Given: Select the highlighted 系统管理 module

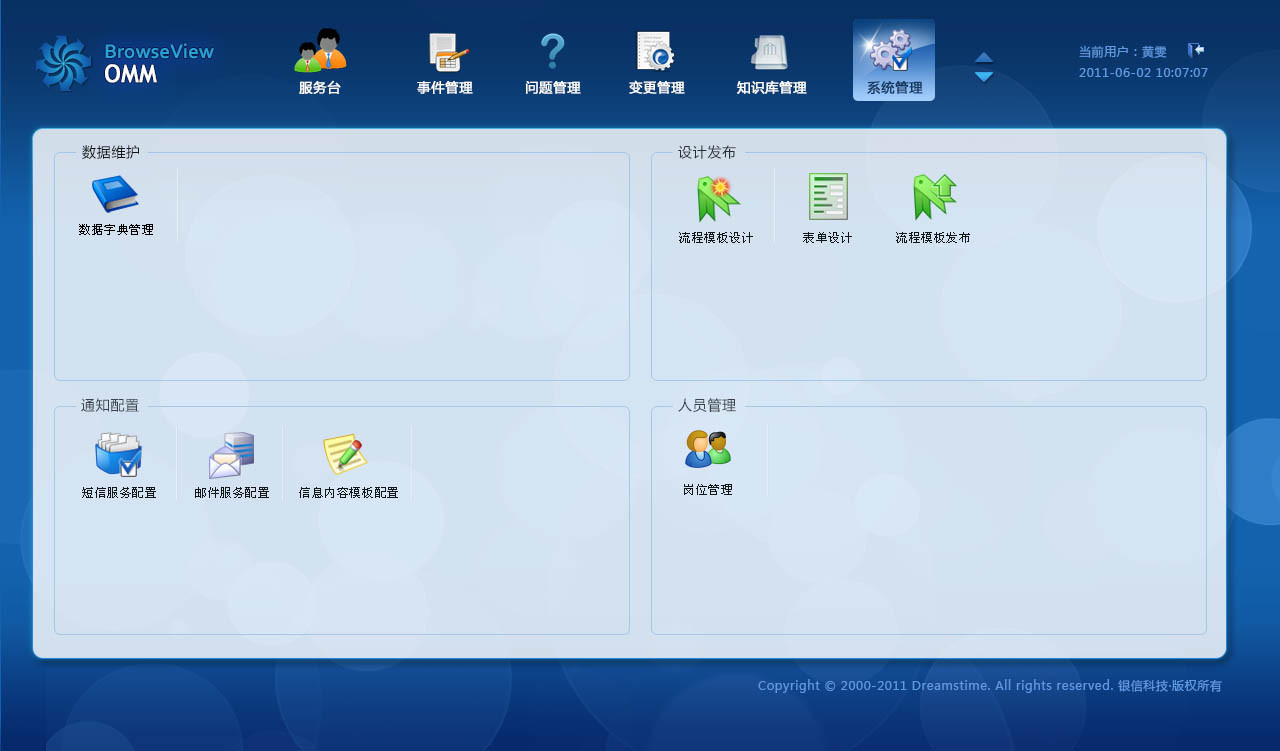Looking at the screenshot, I should (x=893, y=60).
